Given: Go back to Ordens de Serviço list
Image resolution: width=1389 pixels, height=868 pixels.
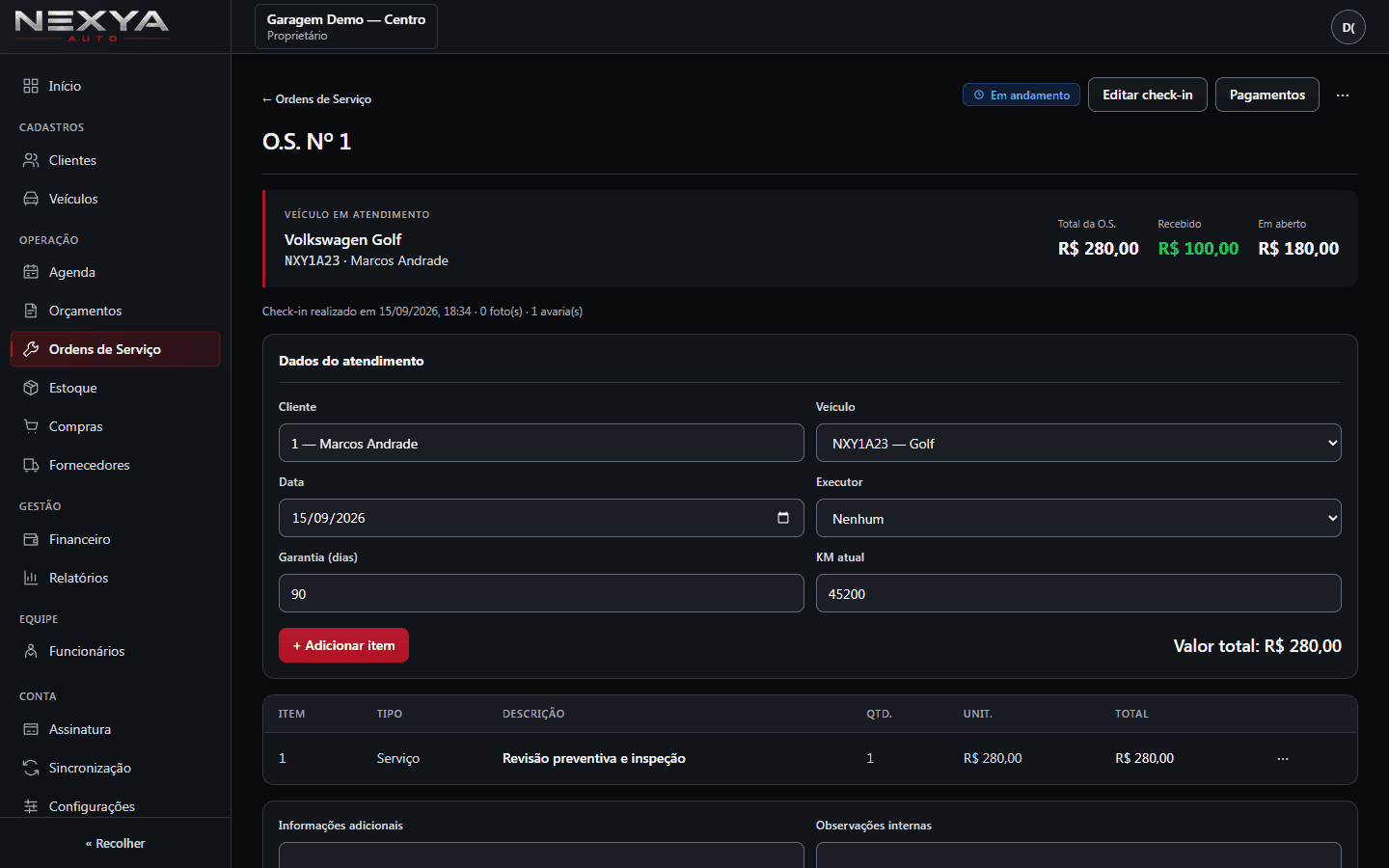Looking at the screenshot, I should [316, 99].
